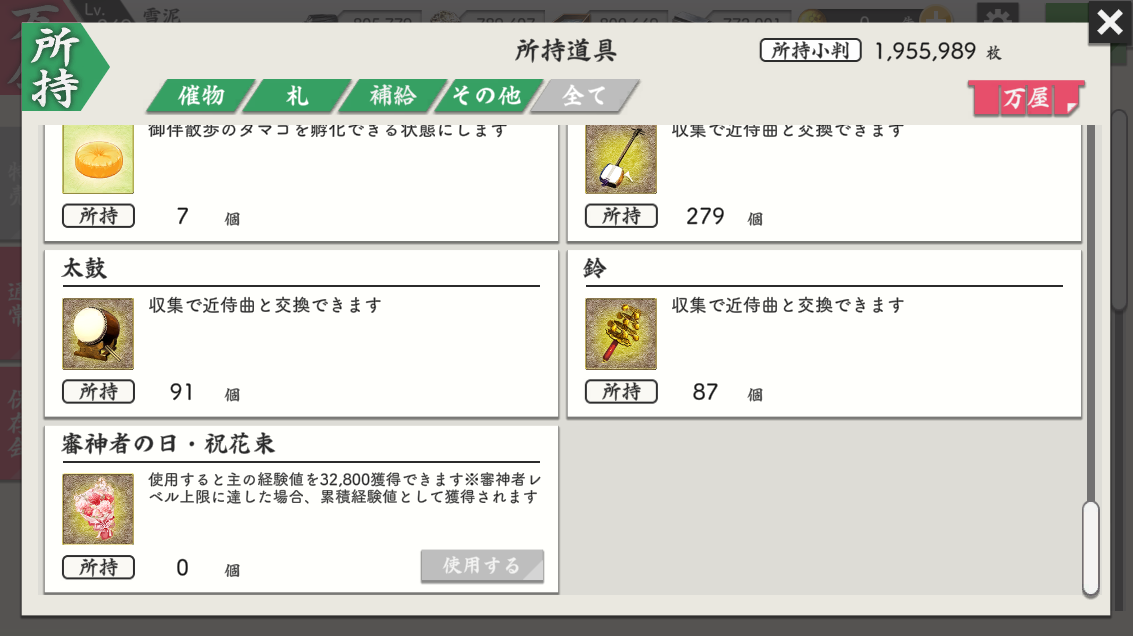The width and height of the screenshot is (1133, 636).
Task: Click the inventory scrollbar thumb
Action: [1090, 548]
